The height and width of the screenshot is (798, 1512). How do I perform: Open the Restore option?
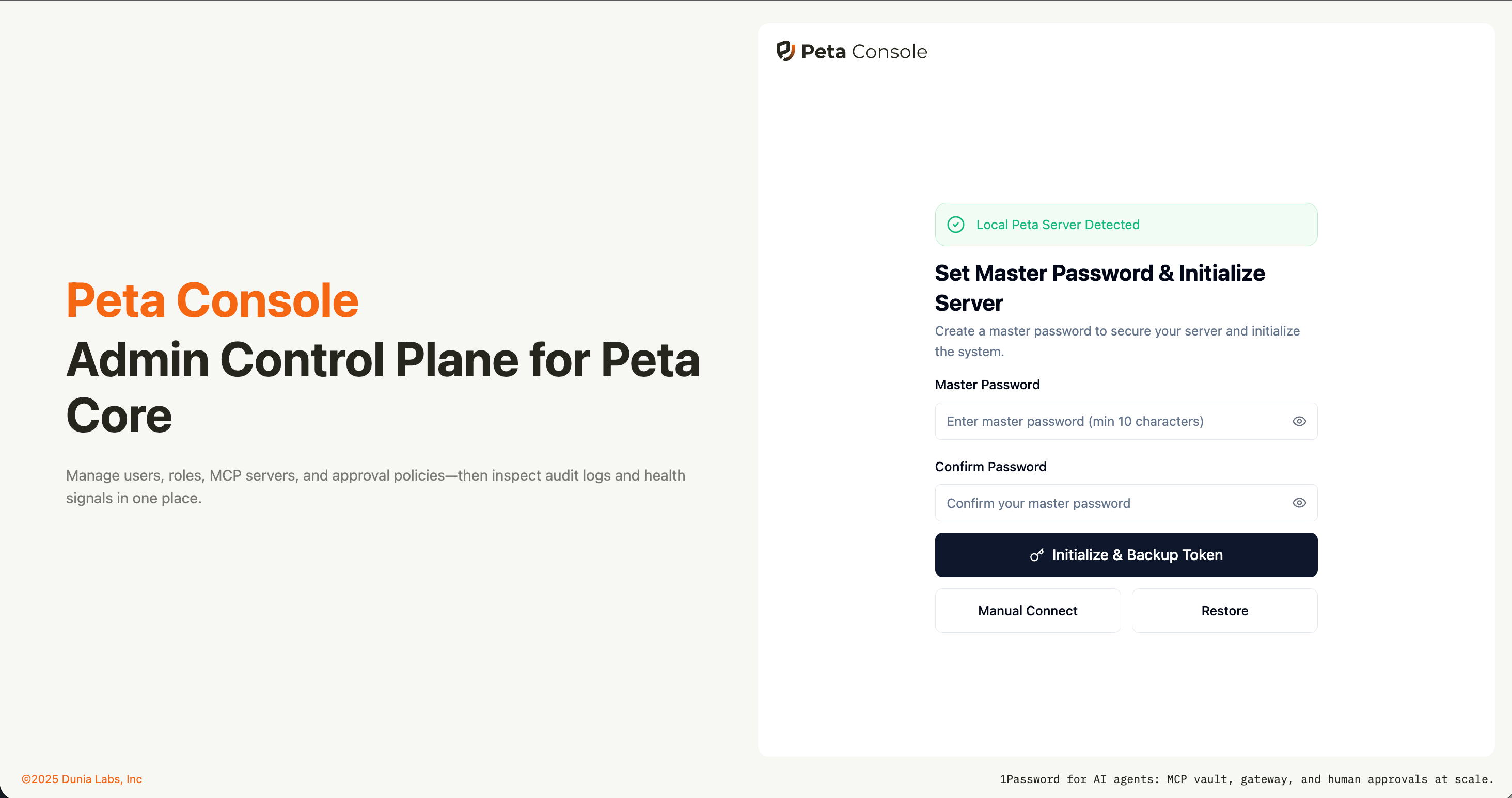pyautogui.click(x=1224, y=611)
